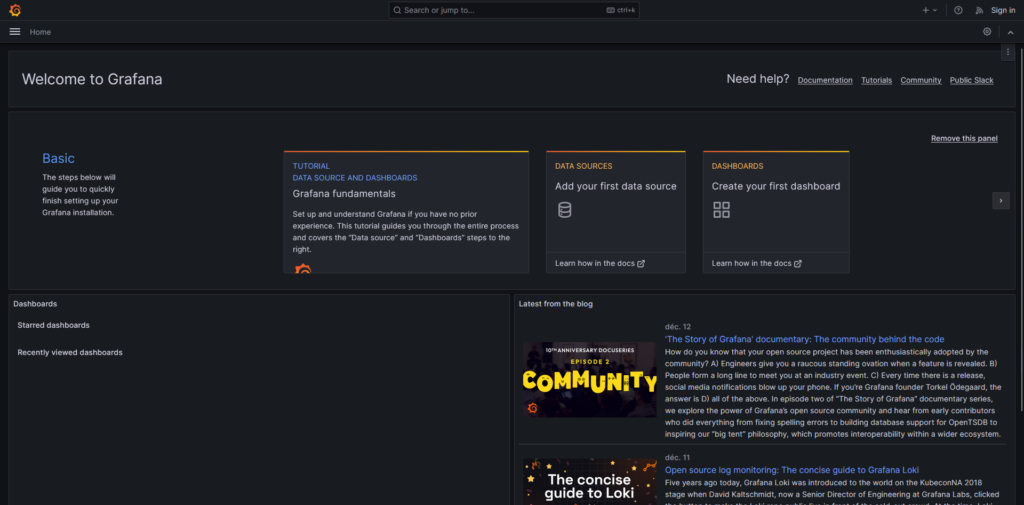This screenshot has width=1024, height=505.
Task: Click the déc. 11 date label
Action: (x=677, y=457)
